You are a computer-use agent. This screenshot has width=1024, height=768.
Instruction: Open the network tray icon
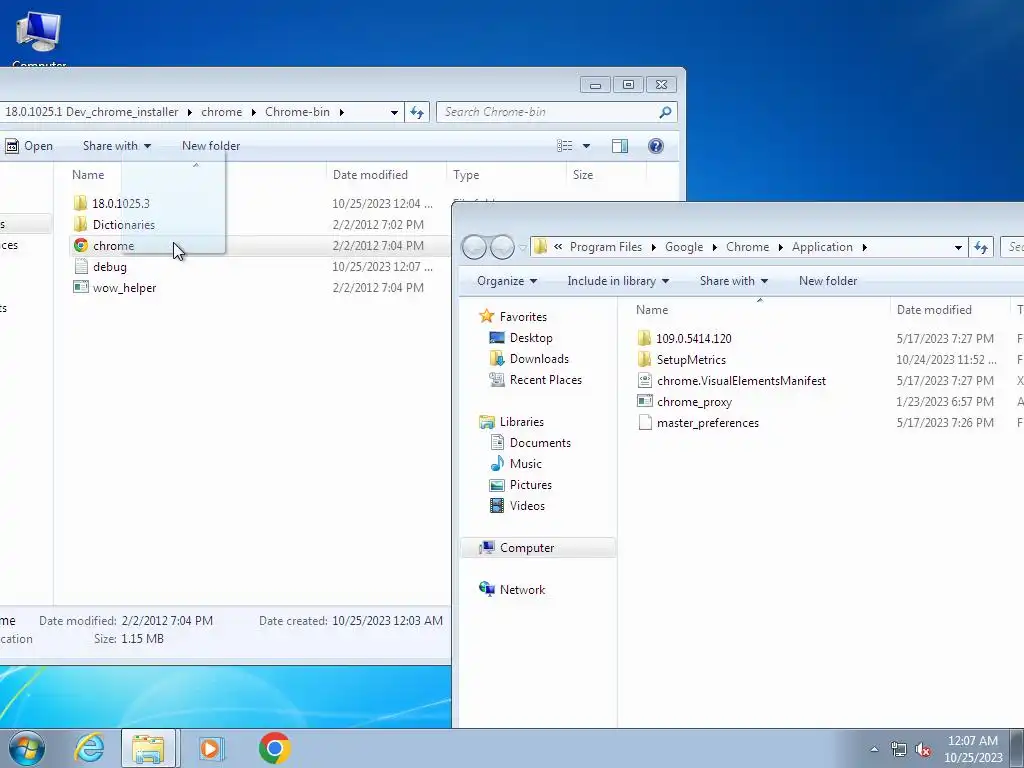click(x=899, y=750)
